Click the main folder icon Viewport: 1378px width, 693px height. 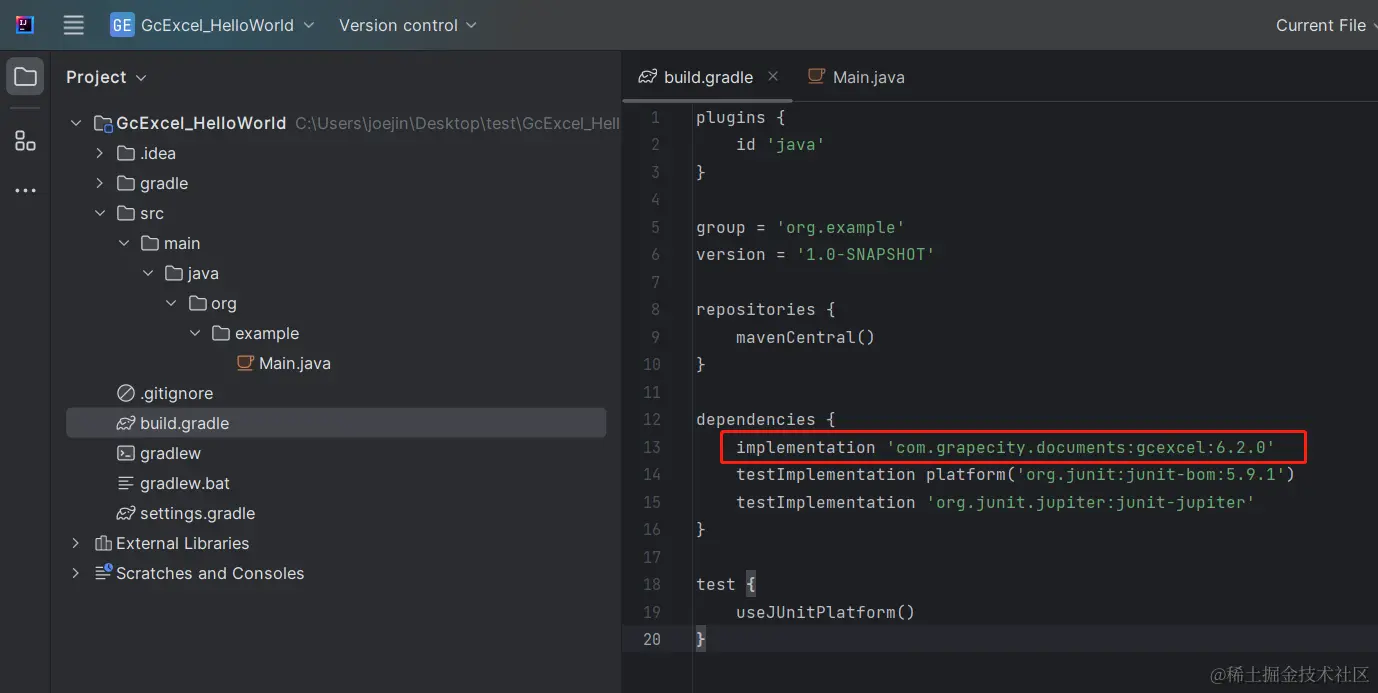pos(150,243)
